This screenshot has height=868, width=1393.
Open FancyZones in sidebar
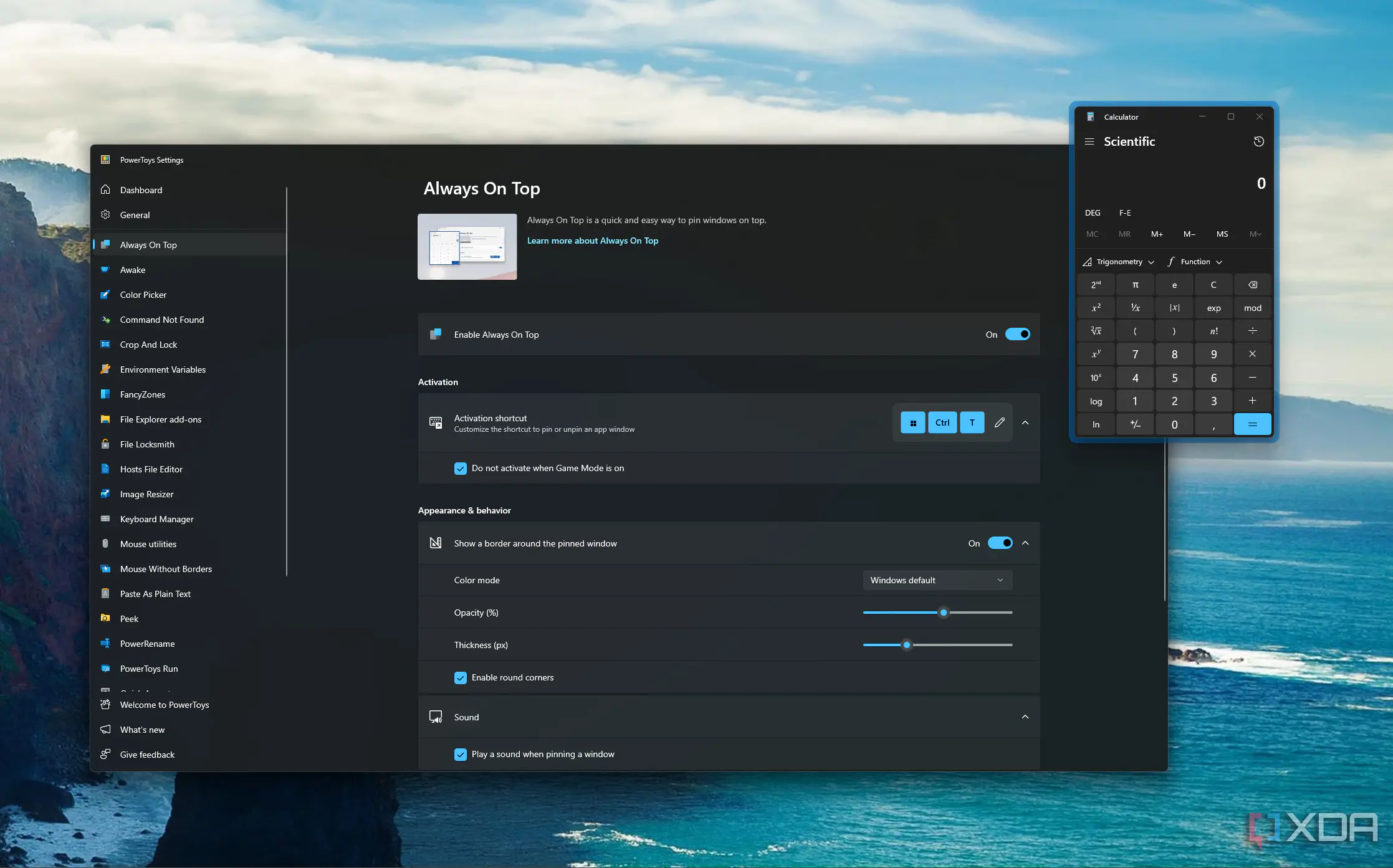190,394
